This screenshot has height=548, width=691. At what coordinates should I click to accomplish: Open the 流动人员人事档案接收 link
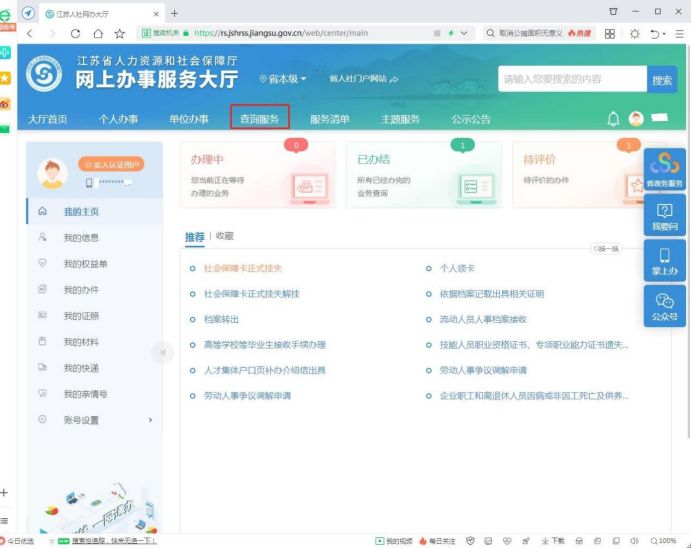point(483,319)
